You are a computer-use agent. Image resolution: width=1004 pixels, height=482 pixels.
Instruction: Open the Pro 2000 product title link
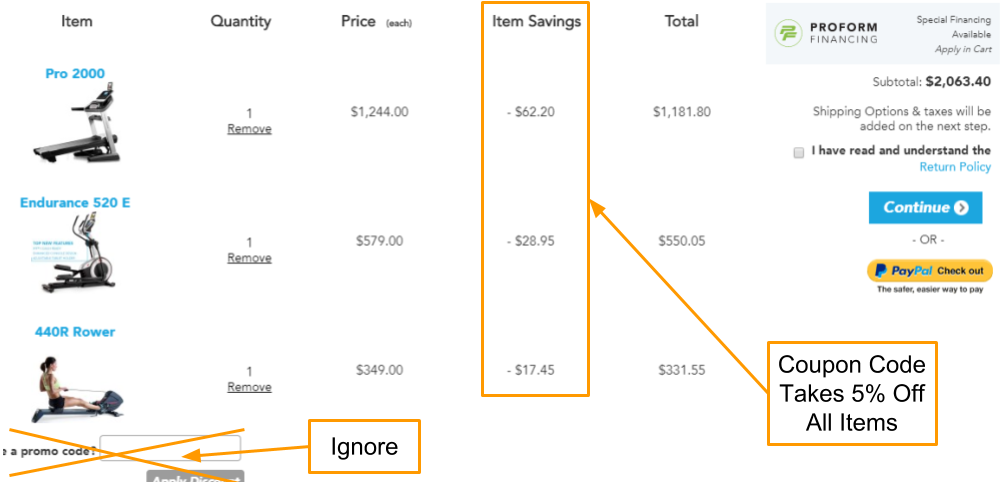[x=75, y=74]
